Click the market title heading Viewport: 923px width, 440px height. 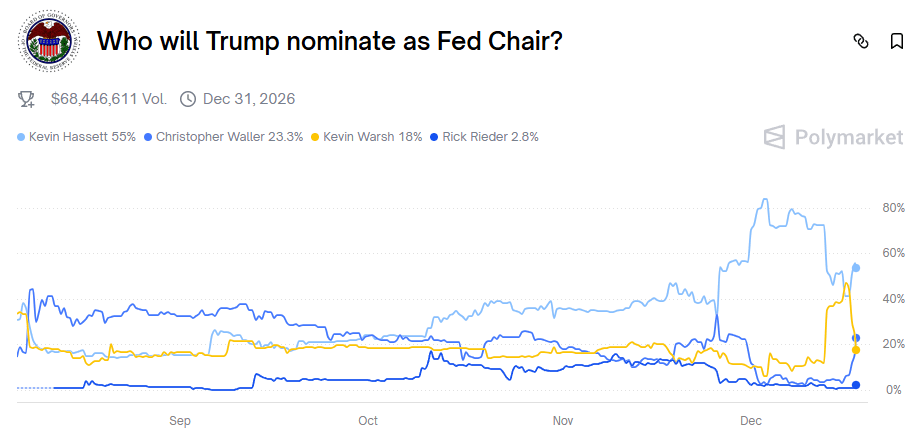[x=329, y=41]
